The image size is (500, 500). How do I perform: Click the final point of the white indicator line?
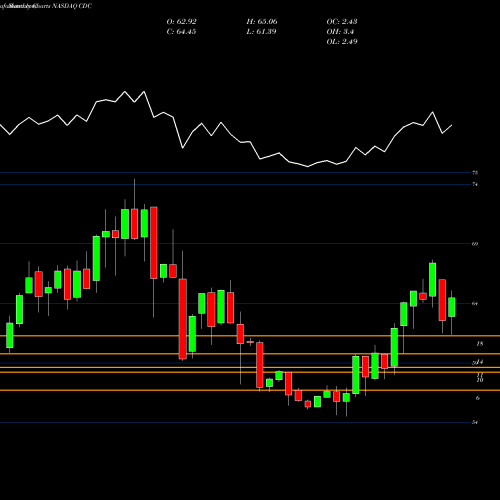point(452,125)
